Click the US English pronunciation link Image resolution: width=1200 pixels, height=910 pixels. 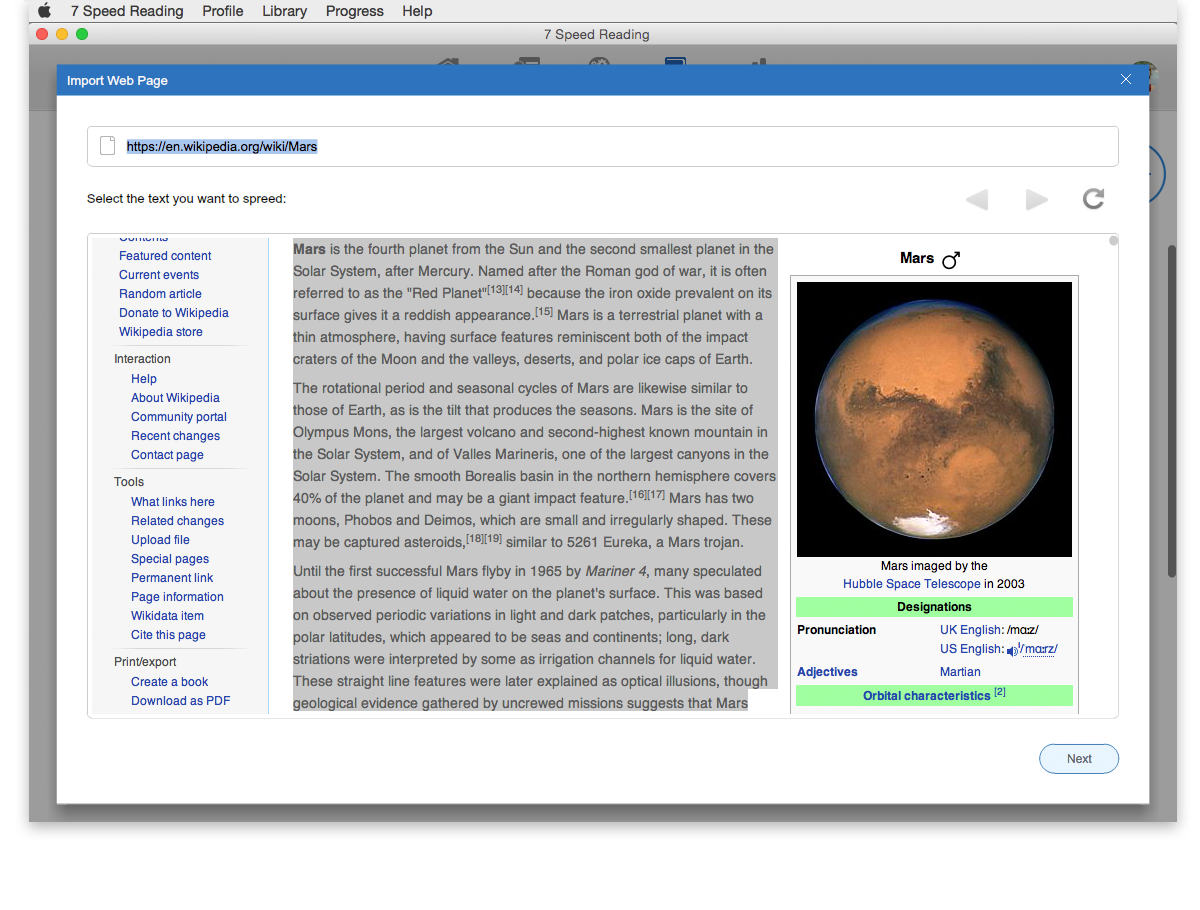[971, 649]
